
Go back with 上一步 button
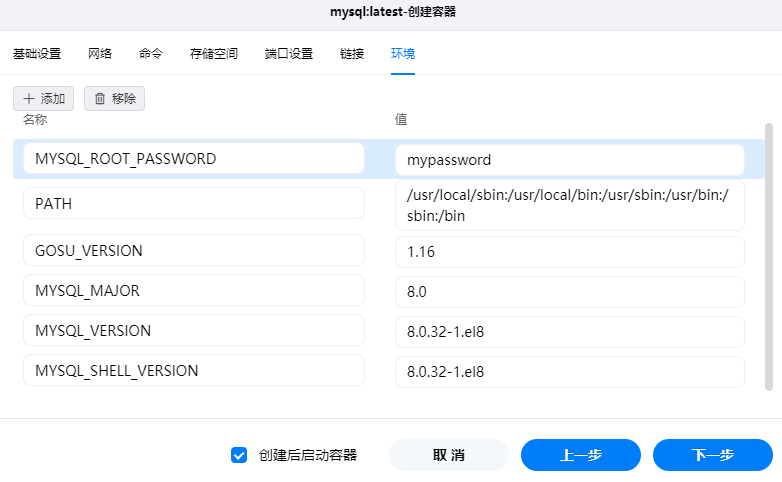click(x=581, y=455)
